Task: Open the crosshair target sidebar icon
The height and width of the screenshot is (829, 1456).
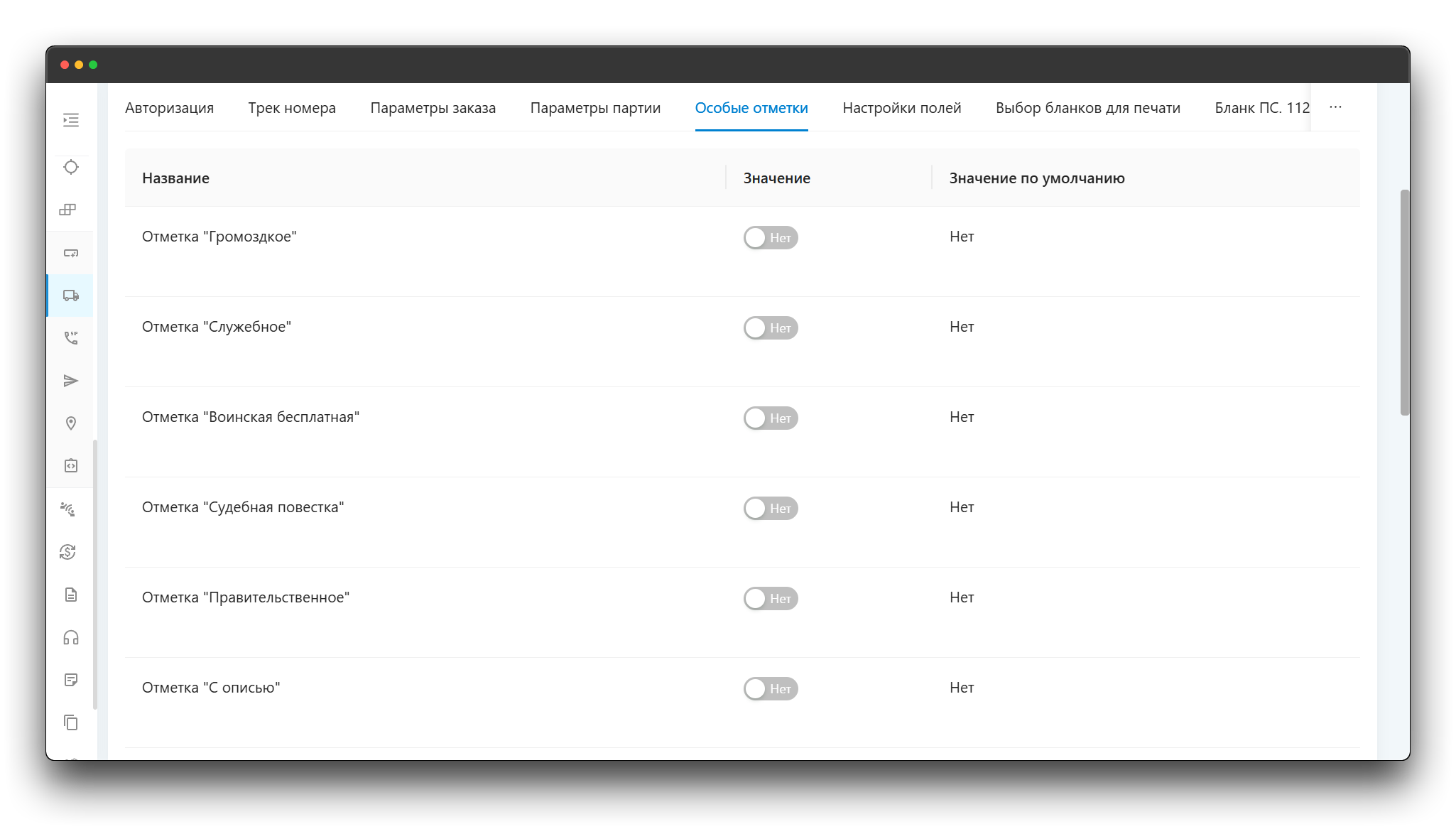Action: [x=71, y=167]
